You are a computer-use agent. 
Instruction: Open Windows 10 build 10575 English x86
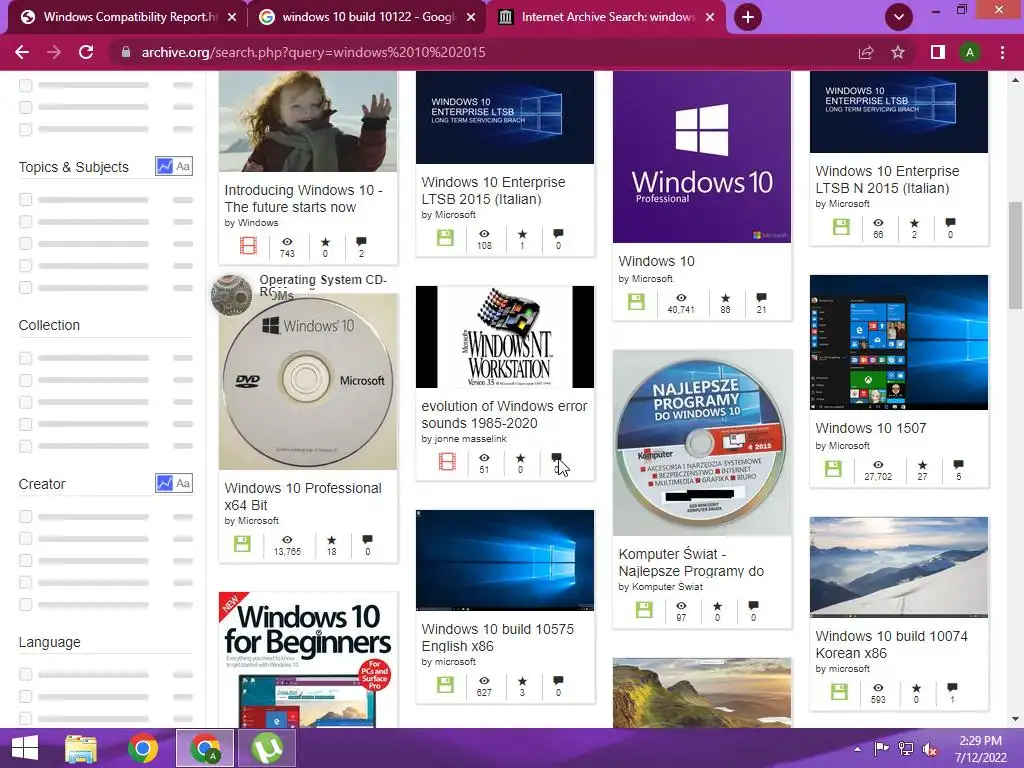(498, 637)
